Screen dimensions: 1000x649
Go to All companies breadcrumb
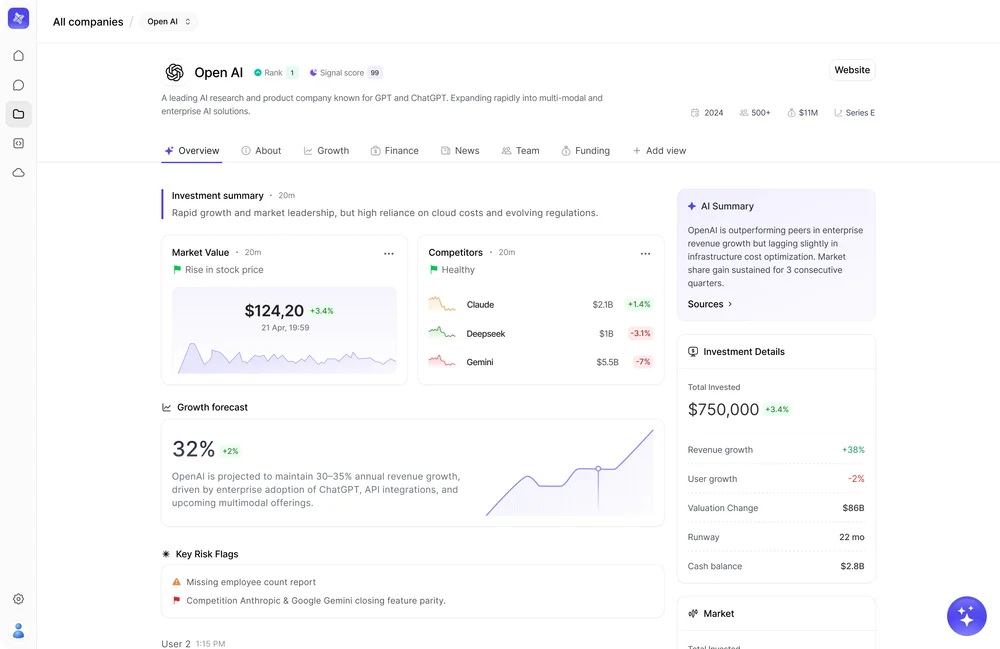click(x=88, y=22)
